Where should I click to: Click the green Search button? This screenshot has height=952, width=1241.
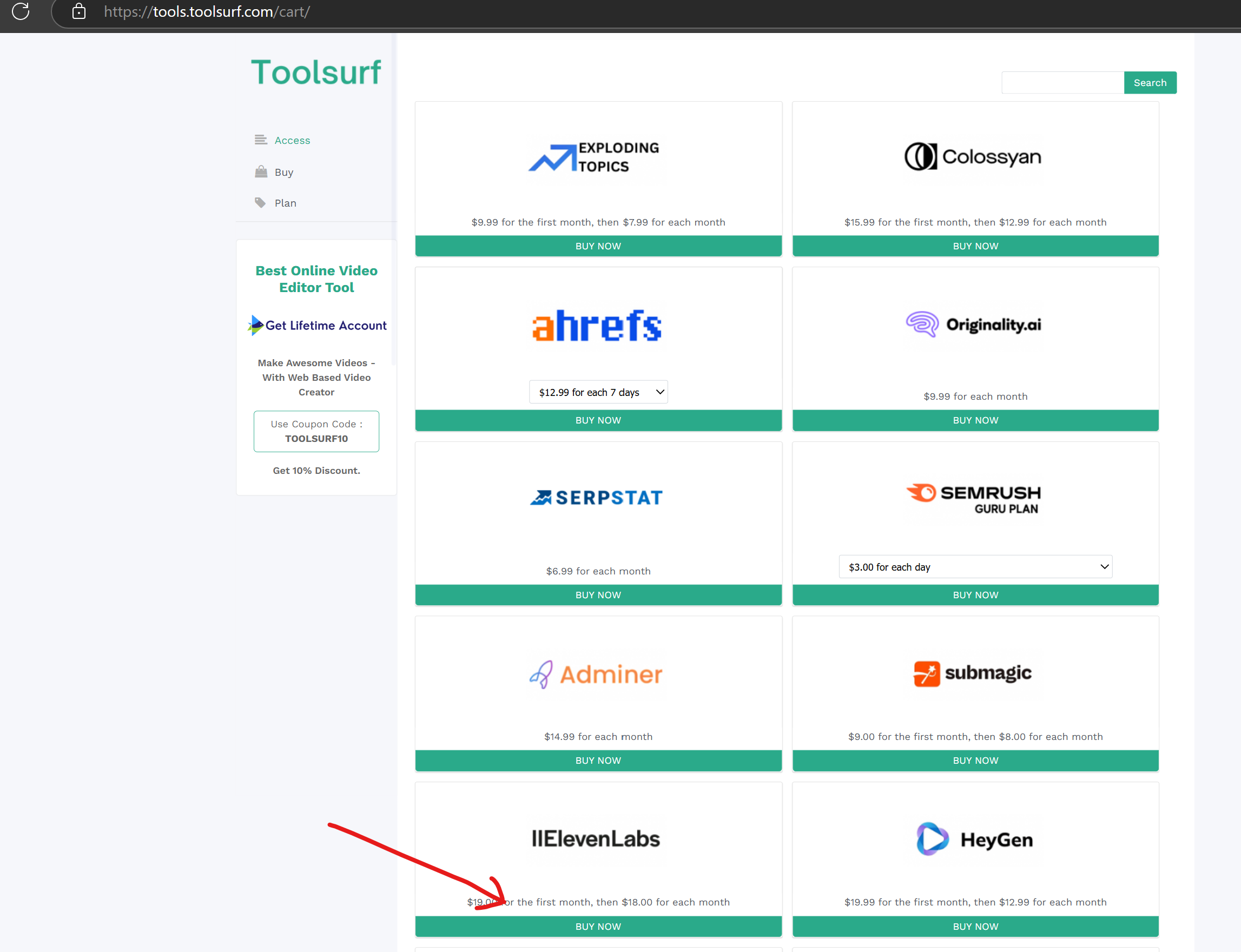tap(1150, 83)
